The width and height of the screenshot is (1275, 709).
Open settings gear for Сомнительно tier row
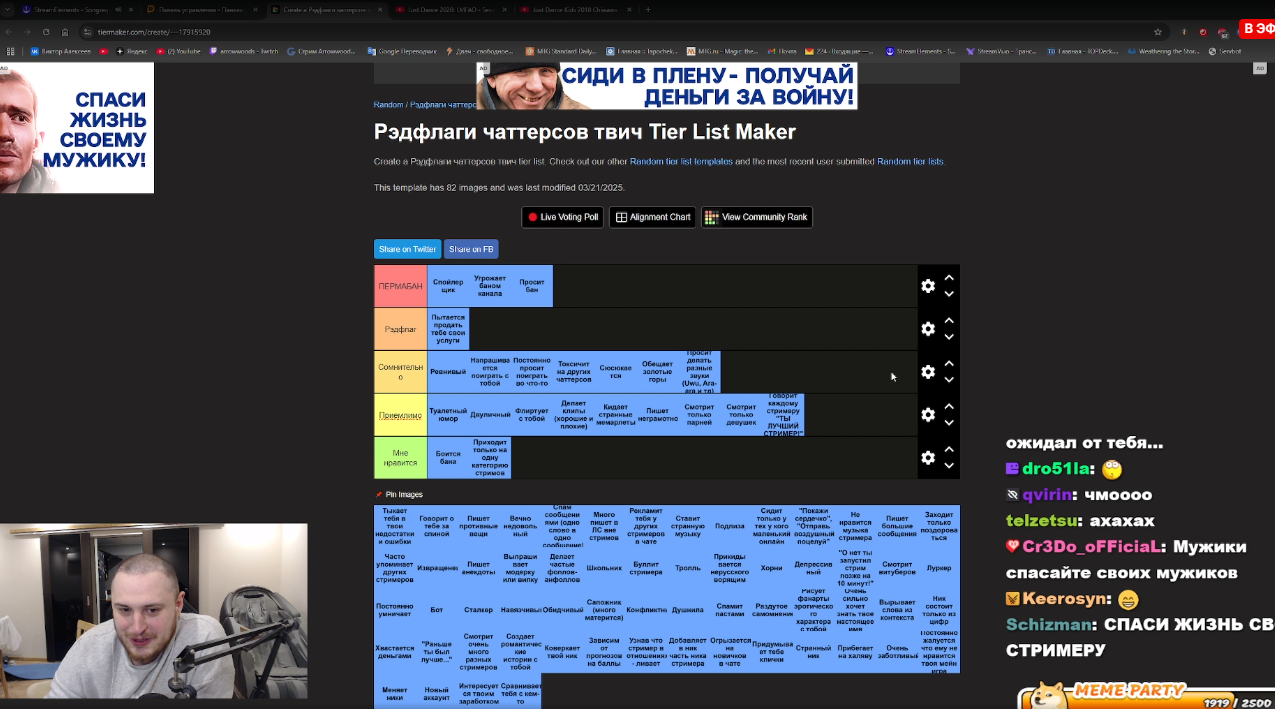click(928, 372)
